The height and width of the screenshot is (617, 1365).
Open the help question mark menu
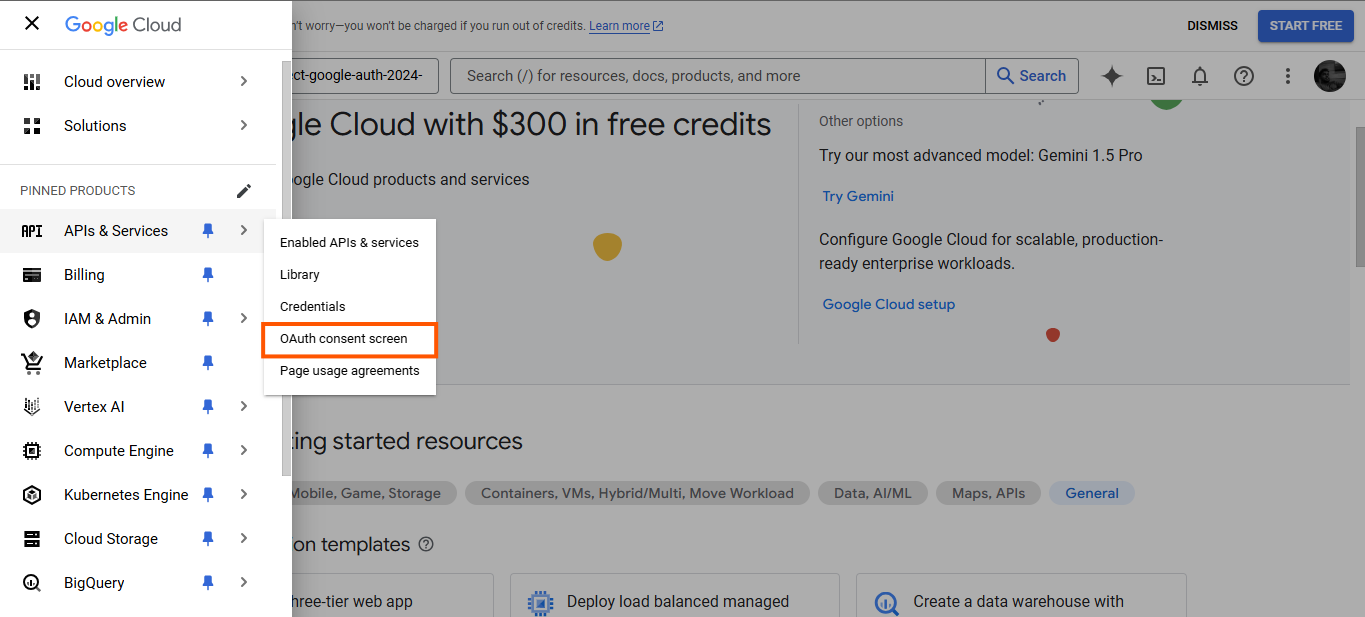pos(1243,75)
